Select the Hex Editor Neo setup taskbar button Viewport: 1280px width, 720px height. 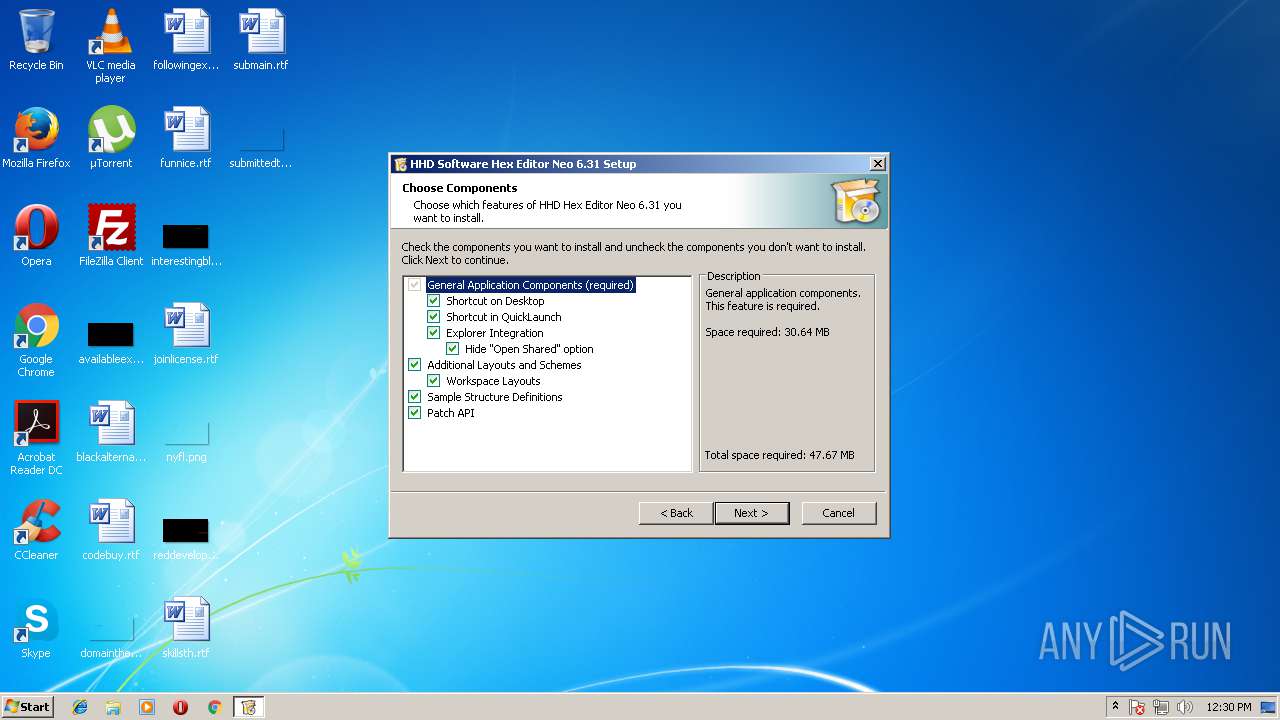248,707
